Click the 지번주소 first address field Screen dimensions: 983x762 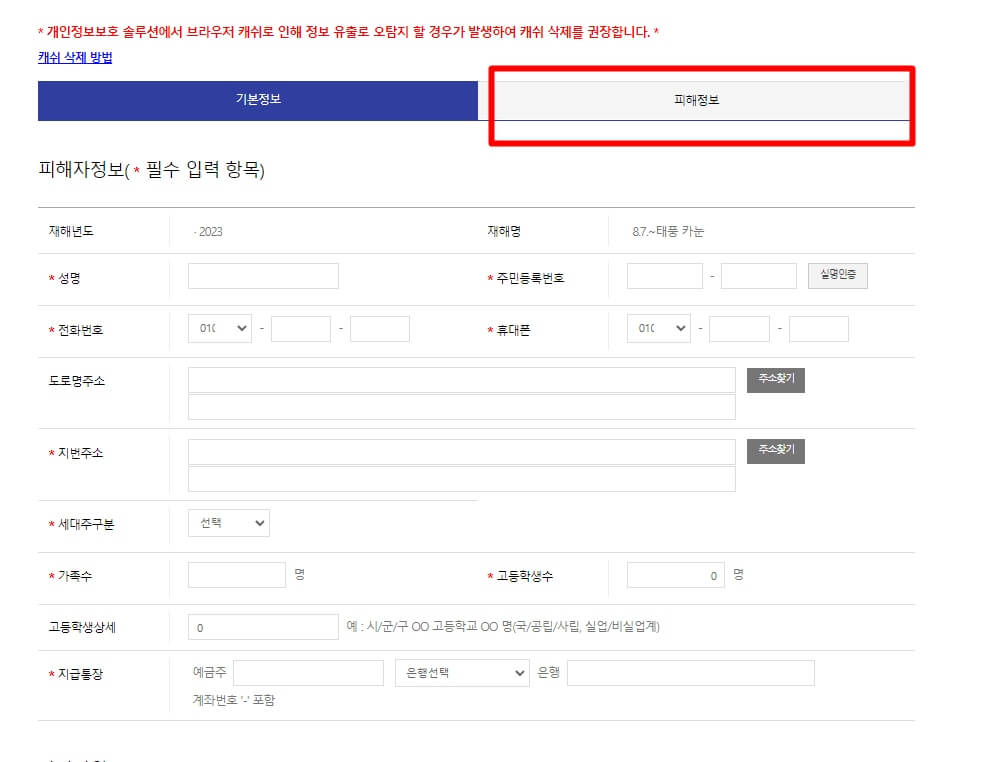click(461, 452)
